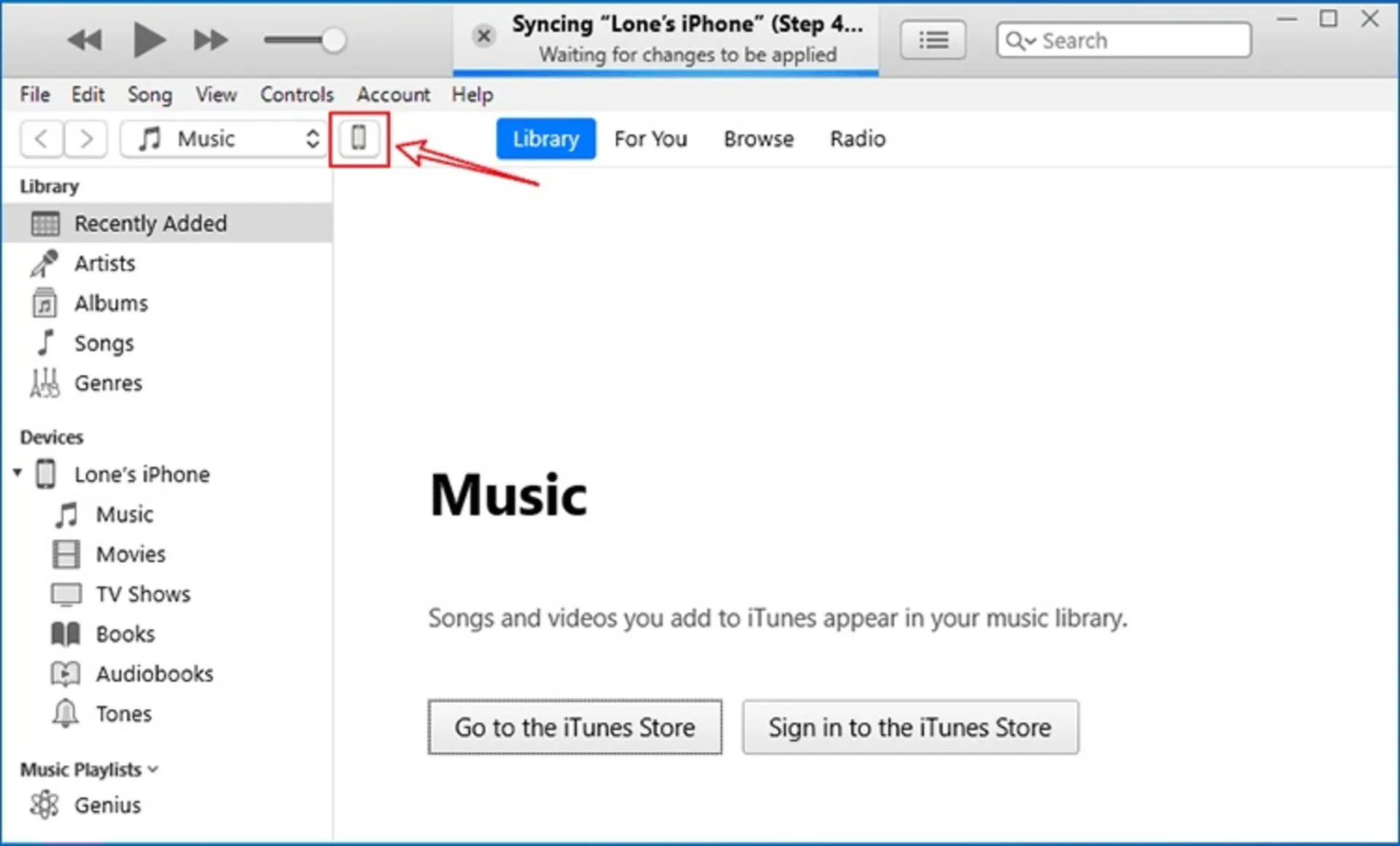Open Tones under Lone's iPhone

point(123,714)
